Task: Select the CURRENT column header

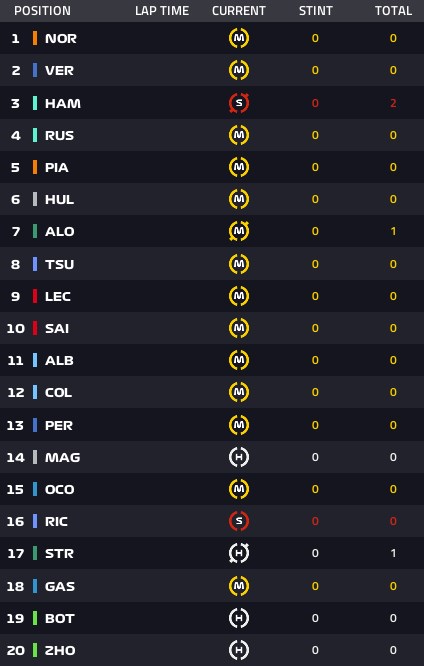Action: coord(239,11)
